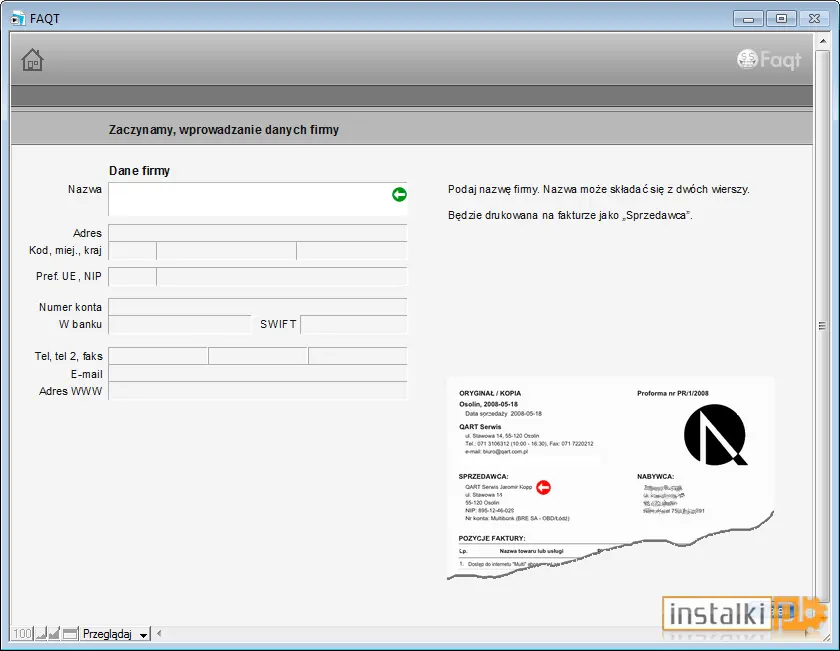Click the Adres input field
Screen dimensions: 840x651
258,233
